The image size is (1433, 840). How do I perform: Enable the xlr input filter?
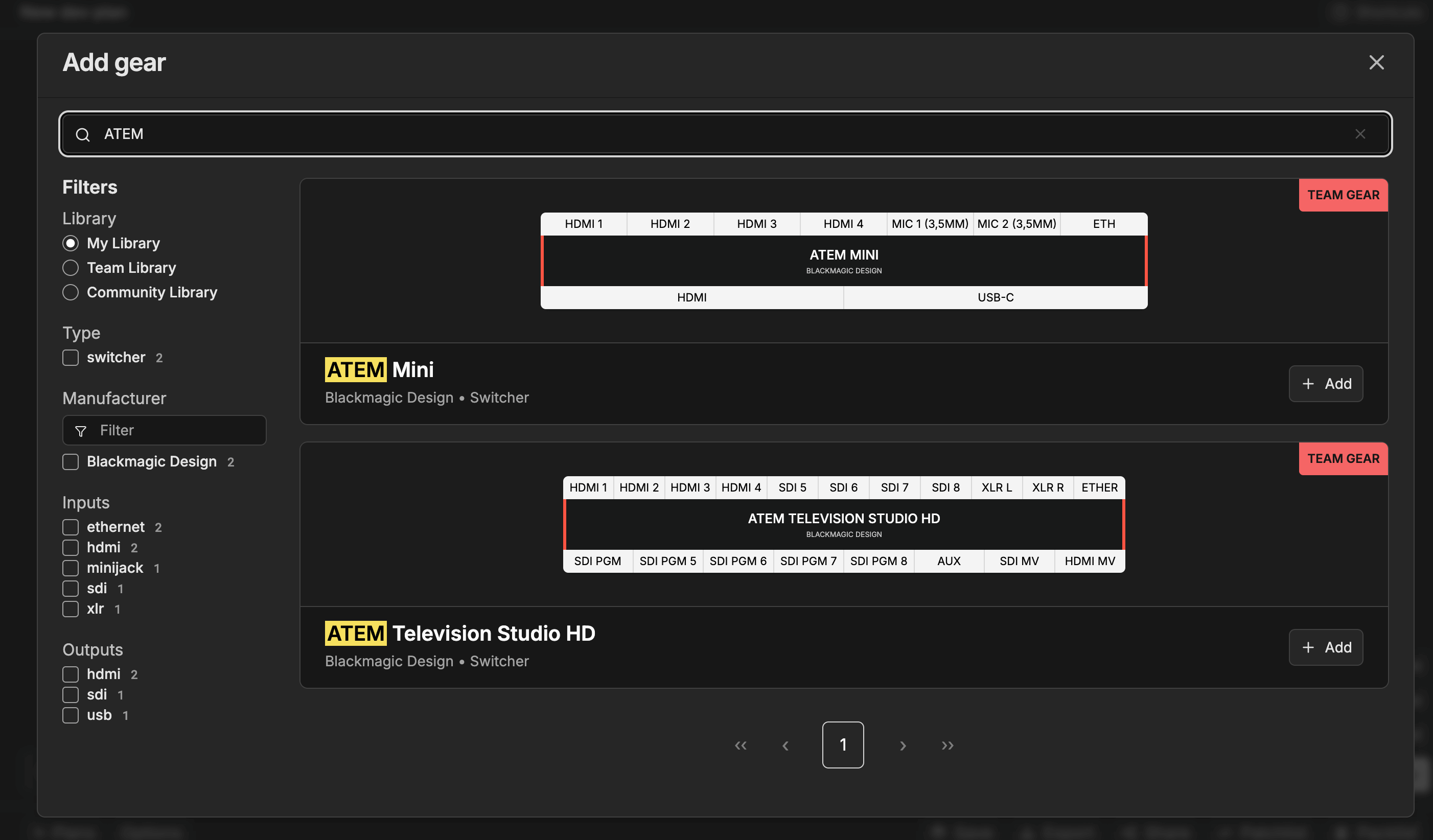[71, 609]
